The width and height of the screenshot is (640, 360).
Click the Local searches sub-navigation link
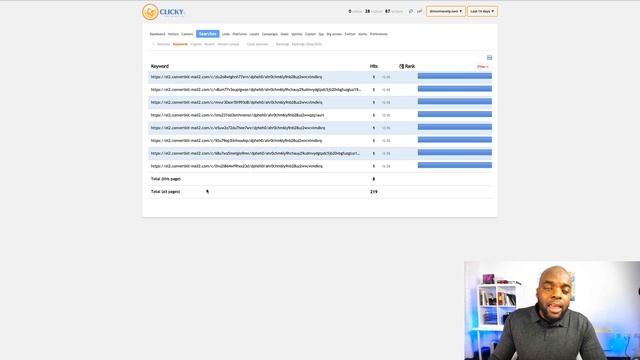258,44
